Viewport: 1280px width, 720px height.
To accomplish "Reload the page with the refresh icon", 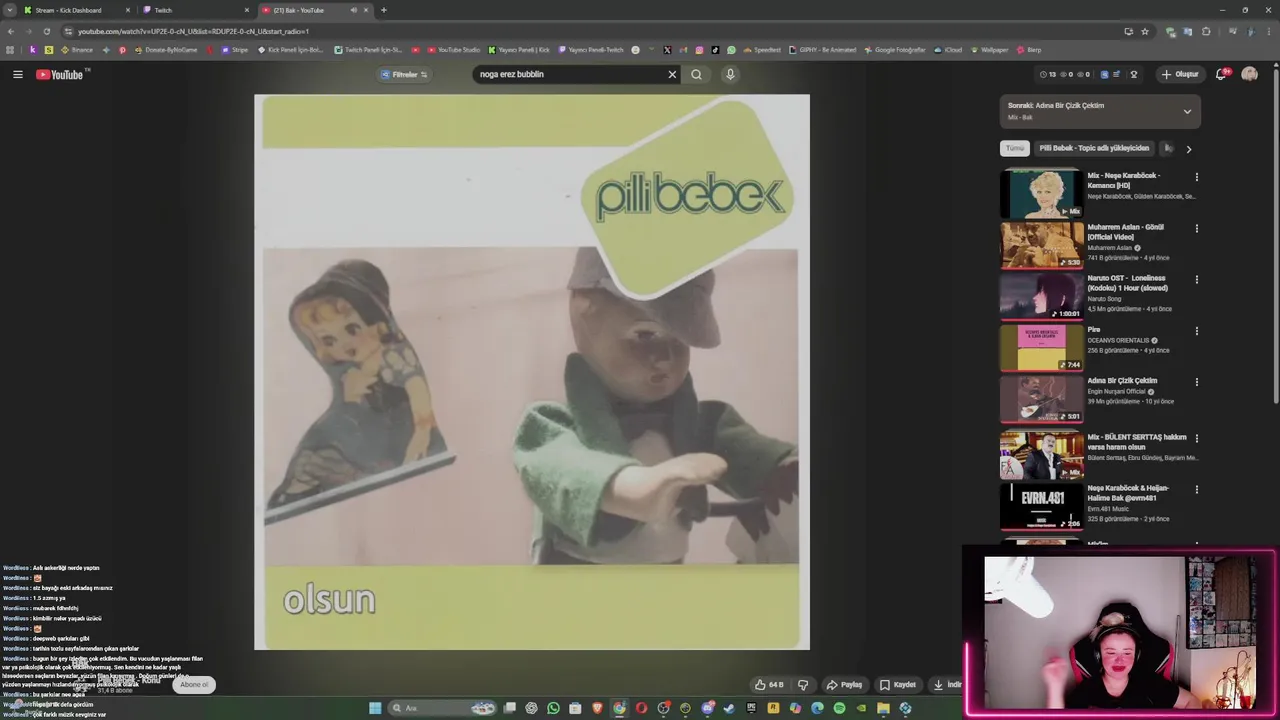I will pos(47,31).
